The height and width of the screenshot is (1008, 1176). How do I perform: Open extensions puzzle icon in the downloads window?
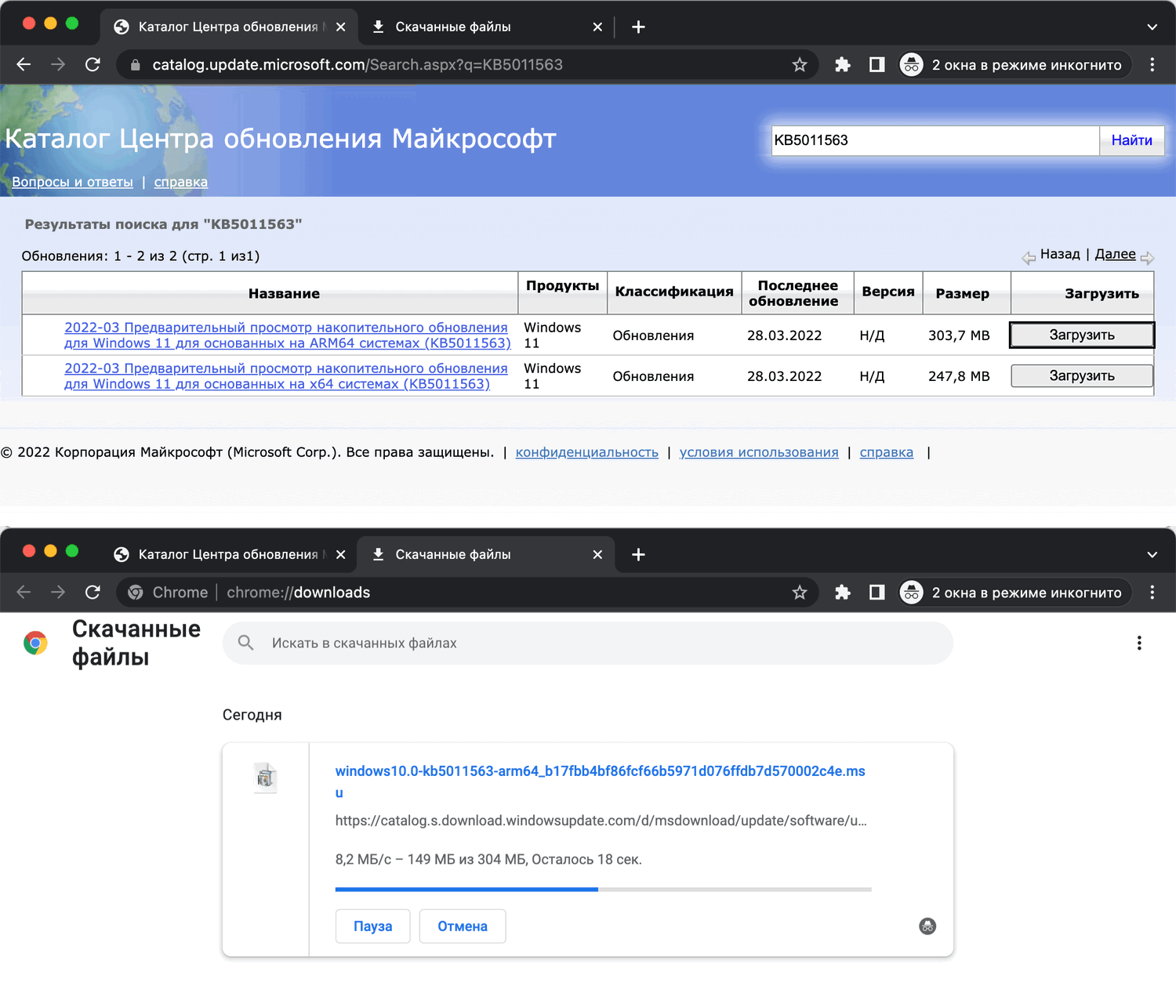tap(843, 592)
